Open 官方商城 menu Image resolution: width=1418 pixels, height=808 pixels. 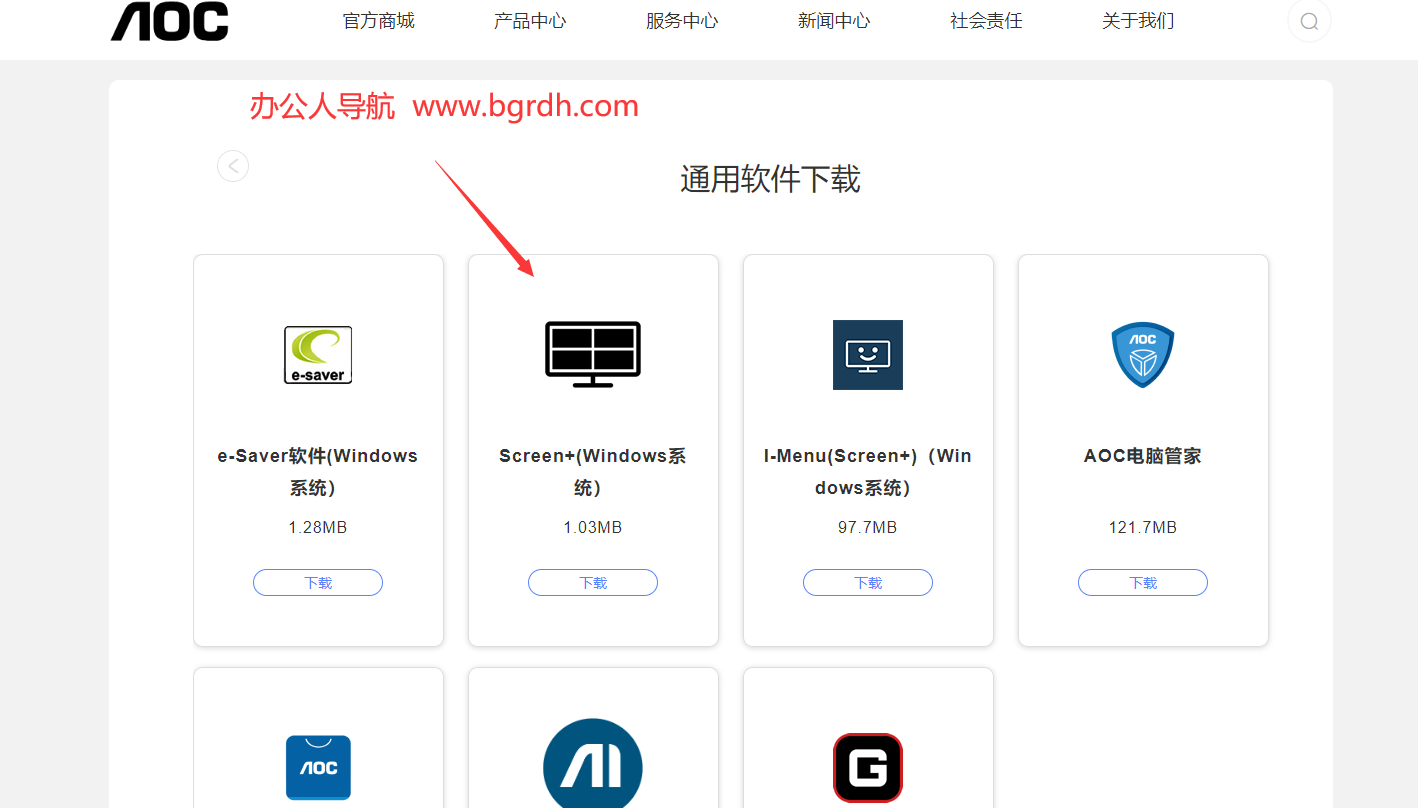pyautogui.click(x=378, y=21)
